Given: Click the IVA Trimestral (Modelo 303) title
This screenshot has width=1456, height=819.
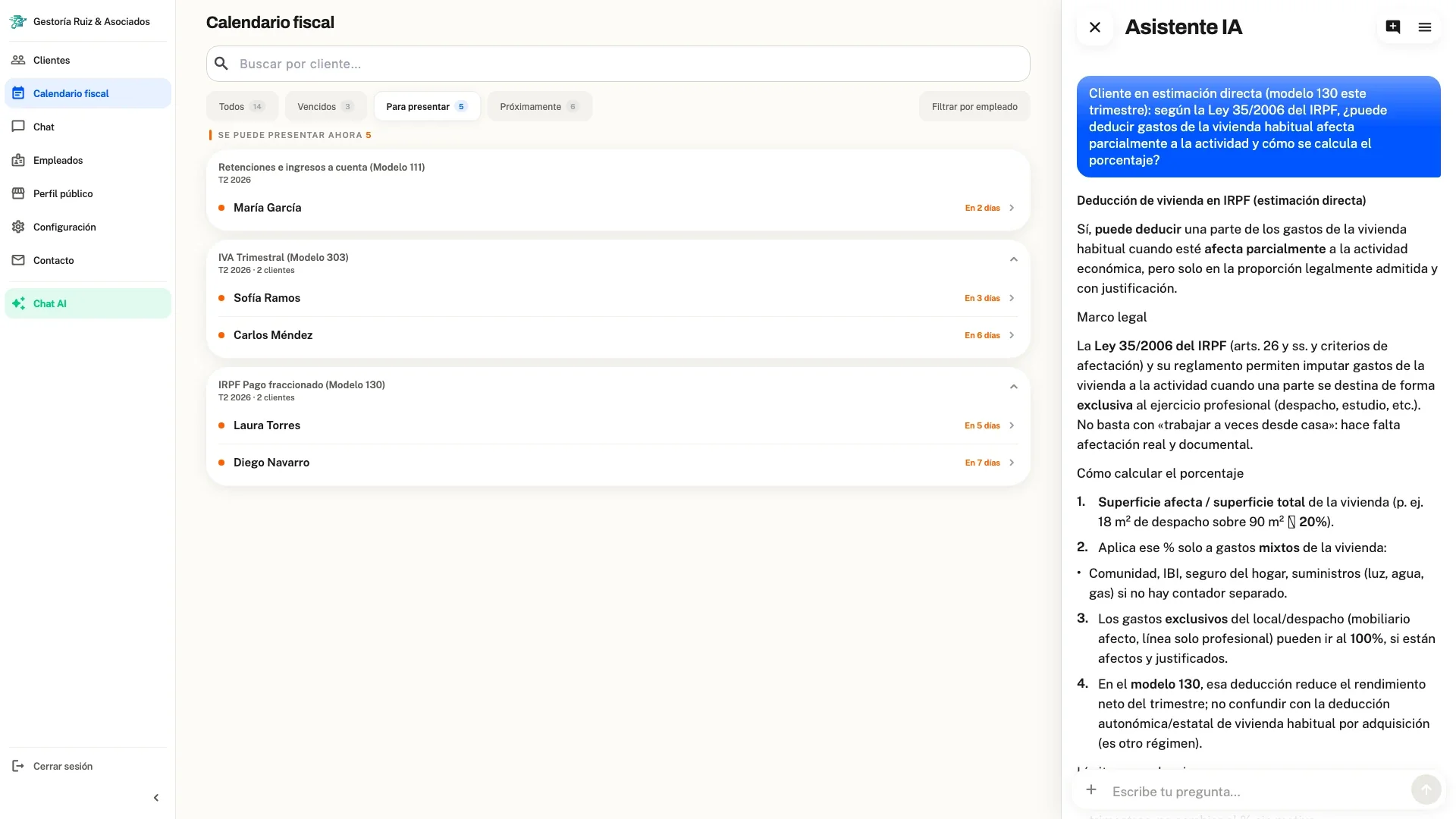Looking at the screenshot, I should tap(284, 257).
